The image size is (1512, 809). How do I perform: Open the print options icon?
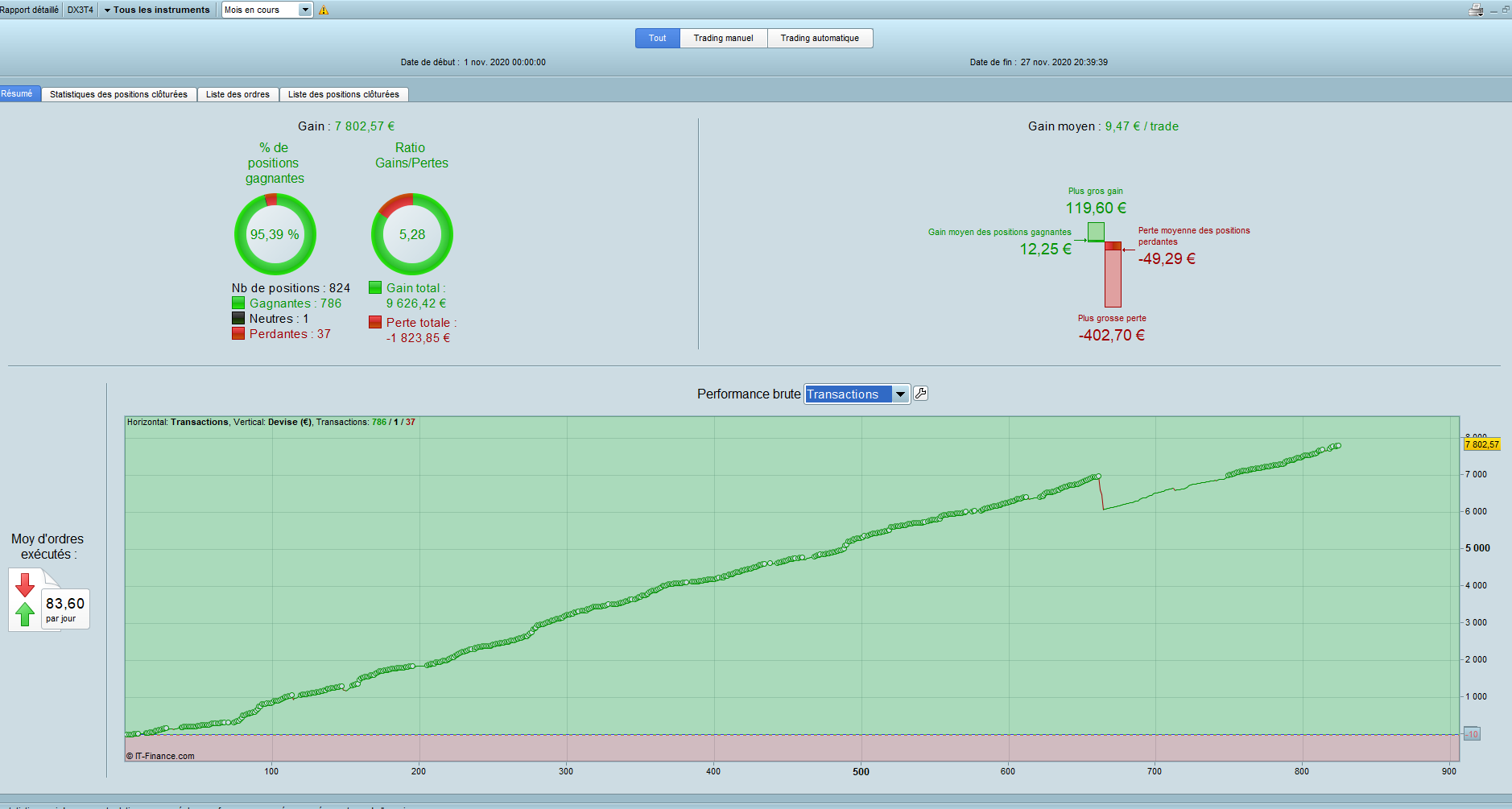coord(1476,10)
